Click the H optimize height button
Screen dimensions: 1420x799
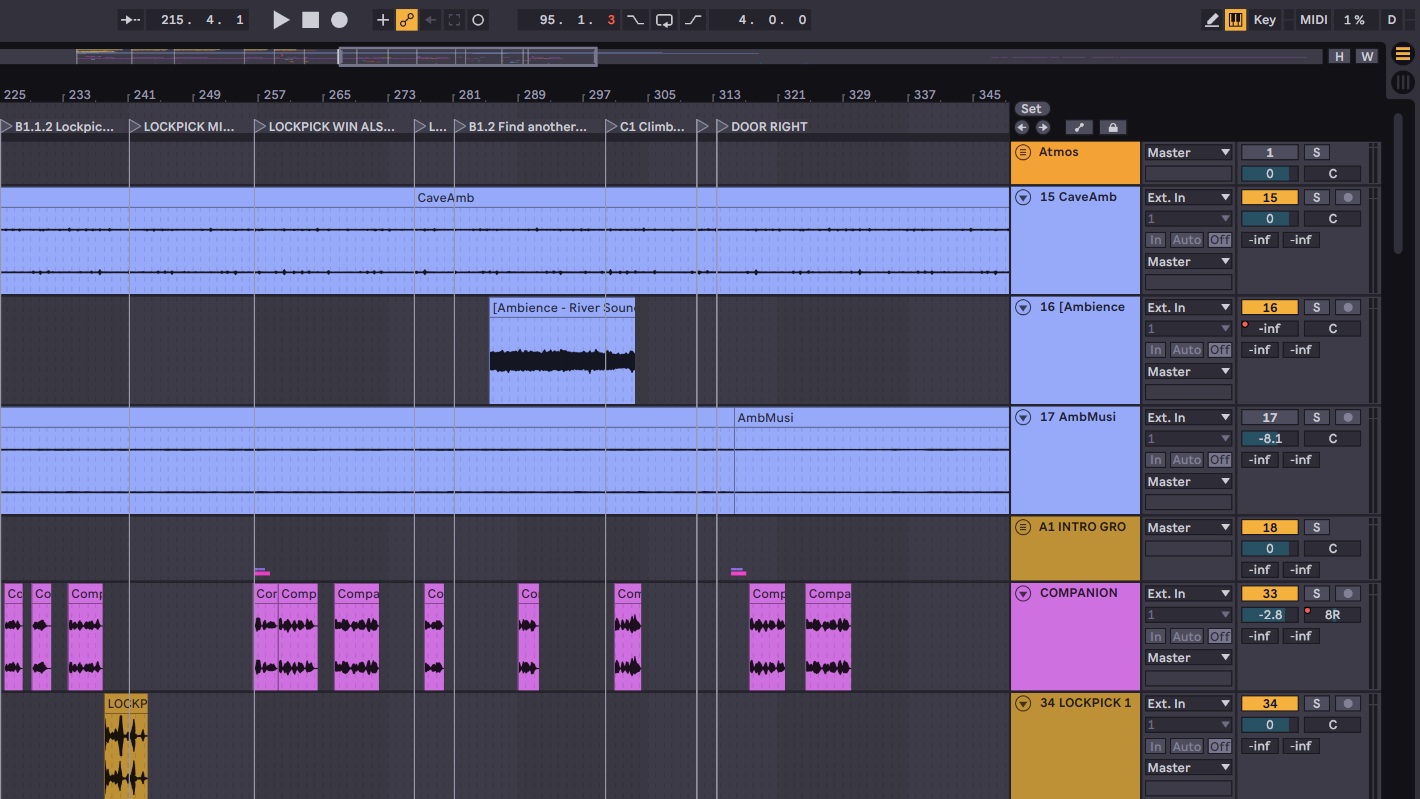coord(1339,56)
